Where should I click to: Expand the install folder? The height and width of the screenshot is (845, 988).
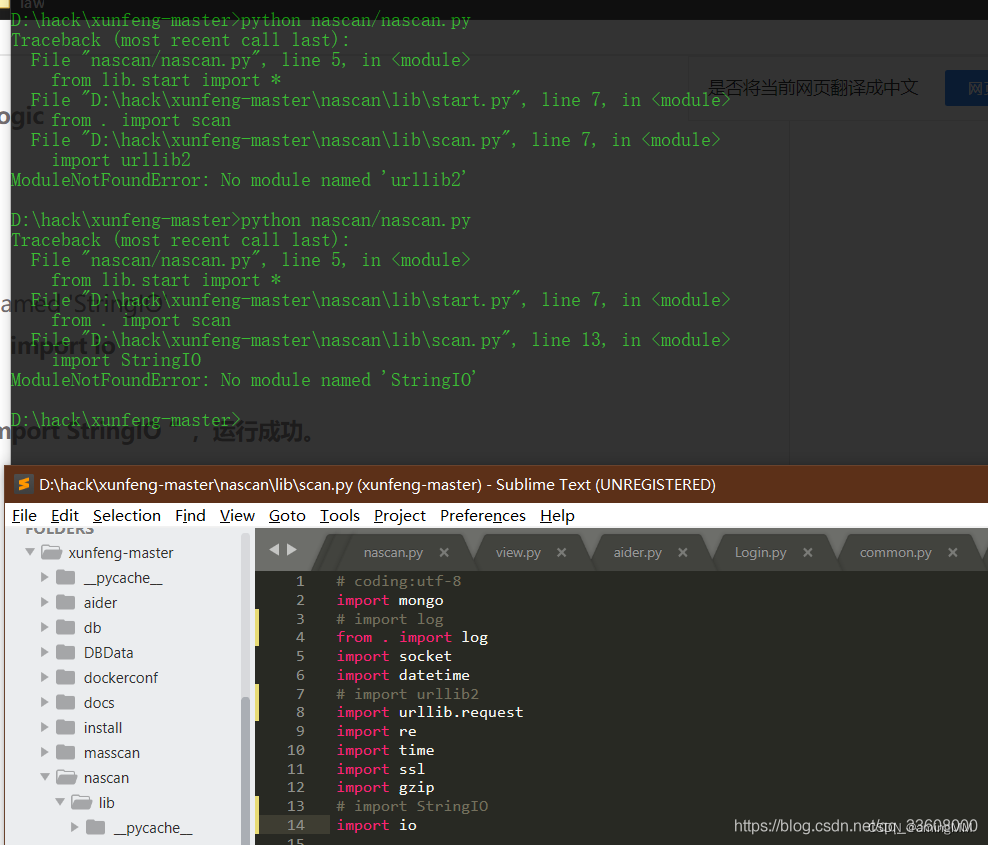45,727
